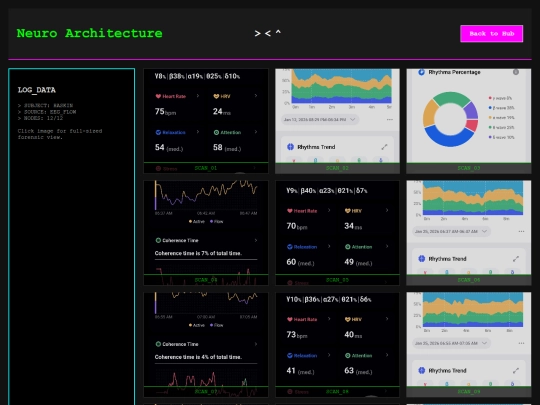Click the SCAN_01 label
Image resolution: width=540 pixels, height=405 pixels.
[x=206, y=168]
